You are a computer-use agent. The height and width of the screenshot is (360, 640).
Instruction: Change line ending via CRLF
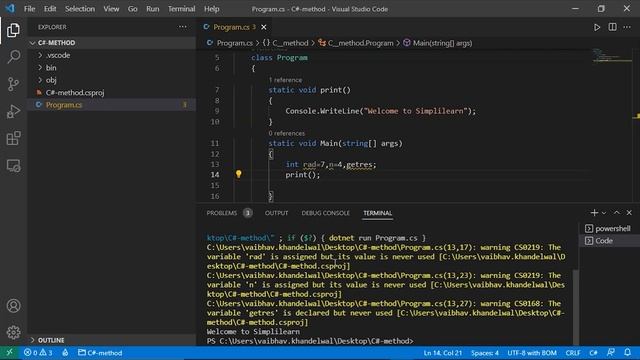pyautogui.click(x=573, y=353)
